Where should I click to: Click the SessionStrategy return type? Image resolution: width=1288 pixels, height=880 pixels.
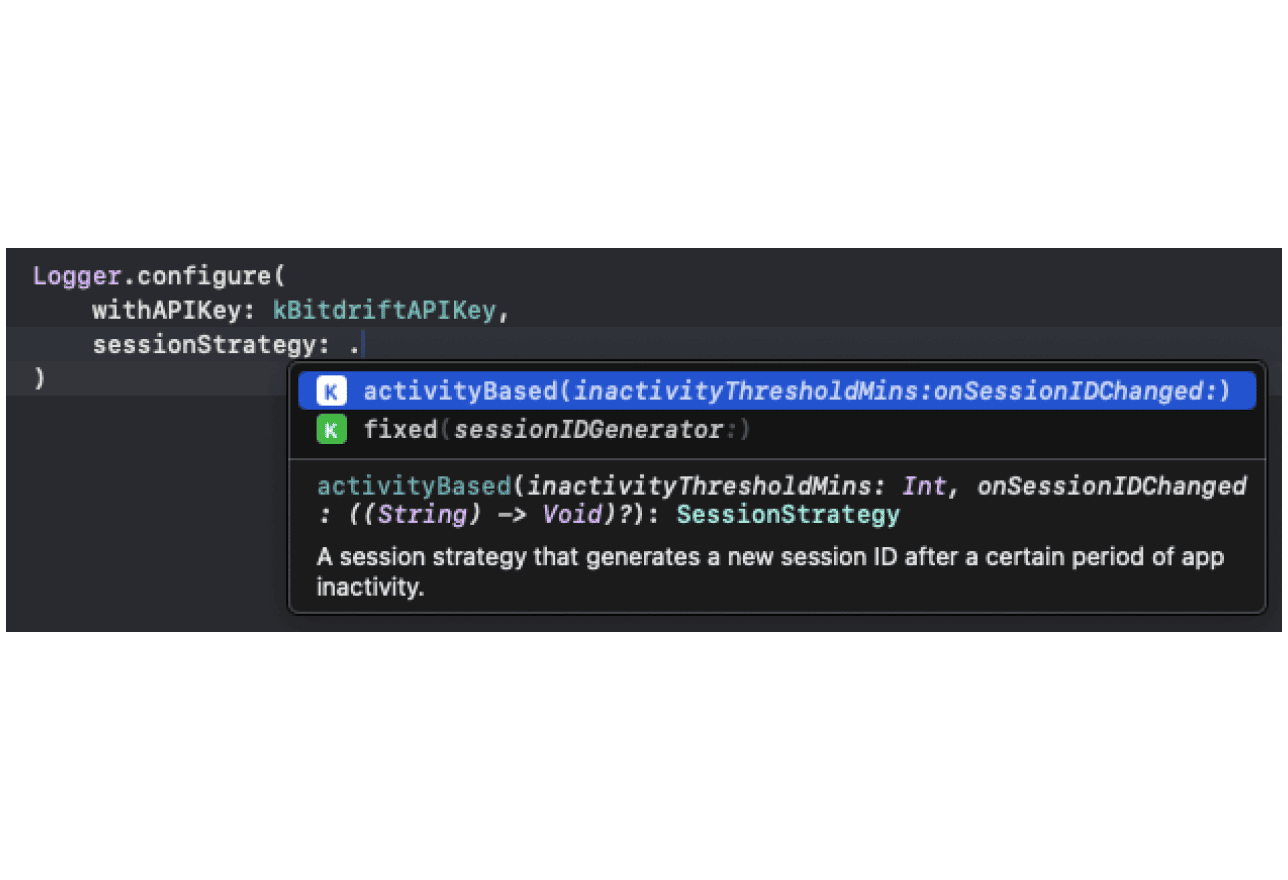coord(788,514)
